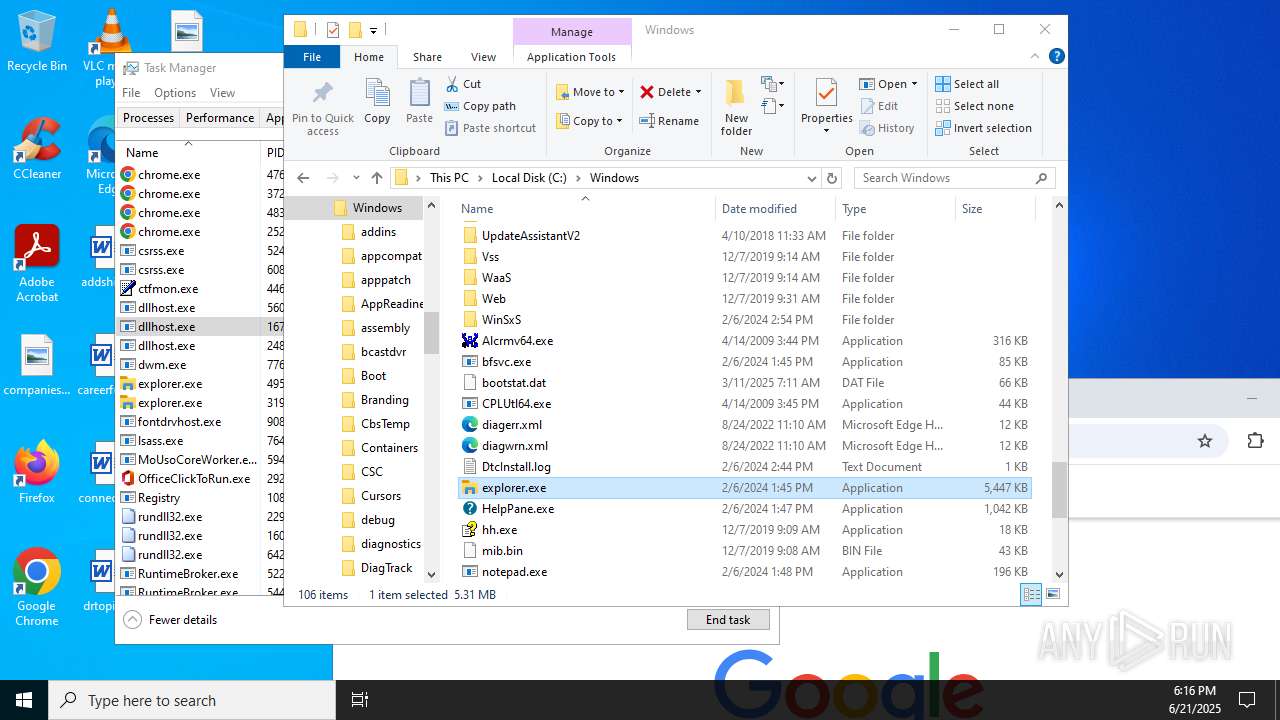The width and height of the screenshot is (1280, 720).
Task: Click the Help question mark icon
Action: pyautogui.click(x=1056, y=57)
